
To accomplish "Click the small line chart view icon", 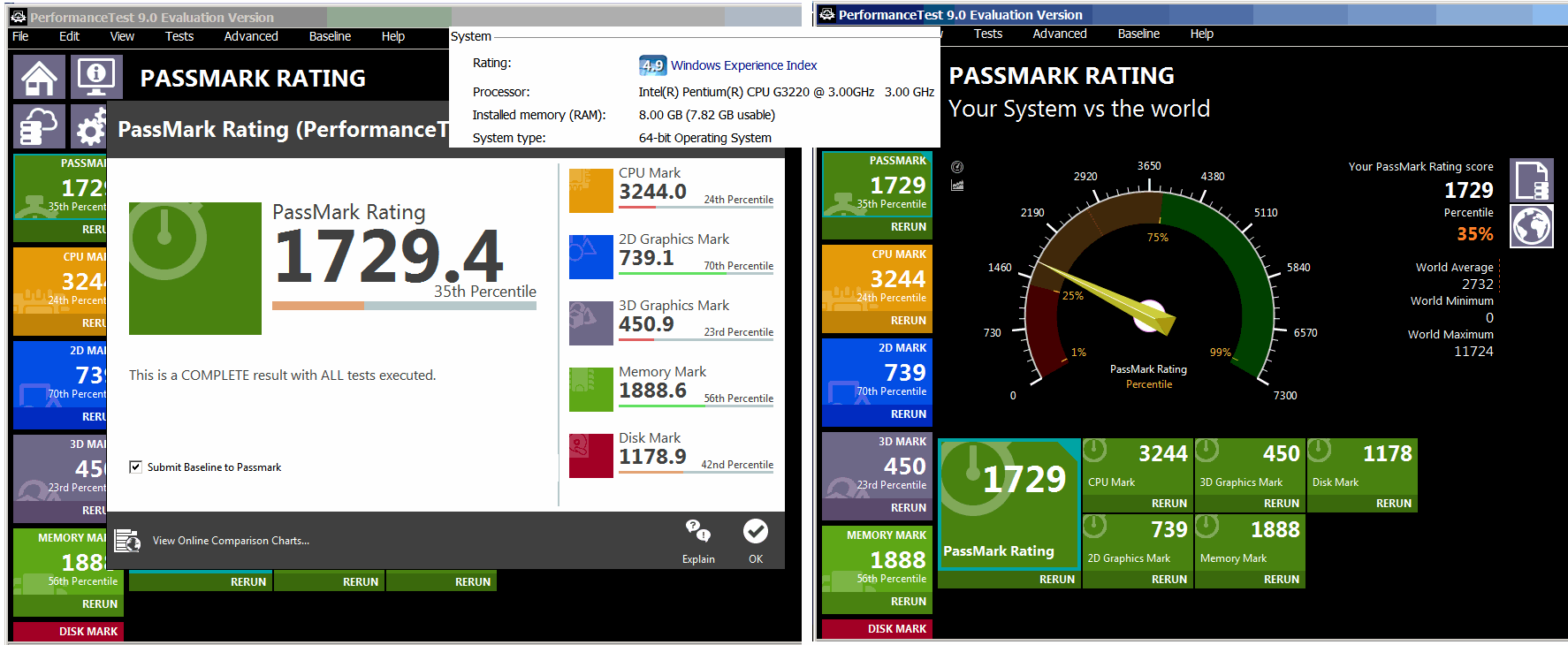I will coord(957,186).
